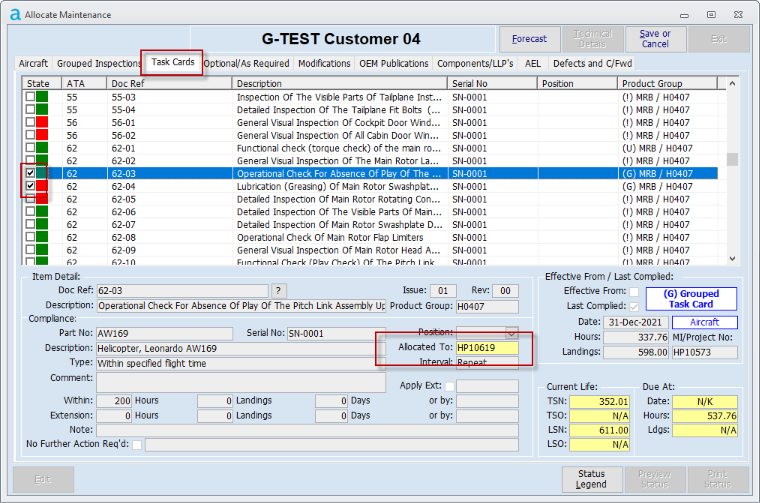The height and width of the screenshot is (503, 760).
Task: Toggle the Apply Ext checkbox
Action: tap(450, 386)
